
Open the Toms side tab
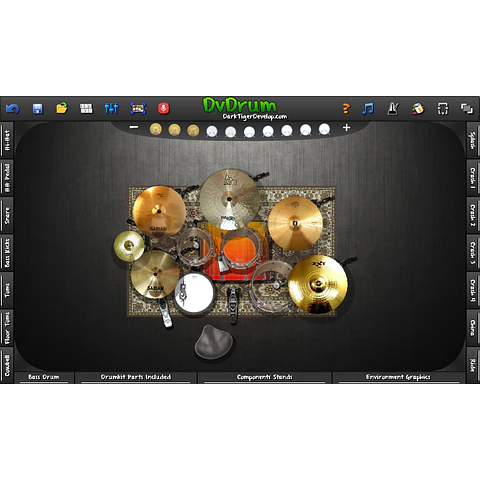pyautogui.click(x=7, y=290)
